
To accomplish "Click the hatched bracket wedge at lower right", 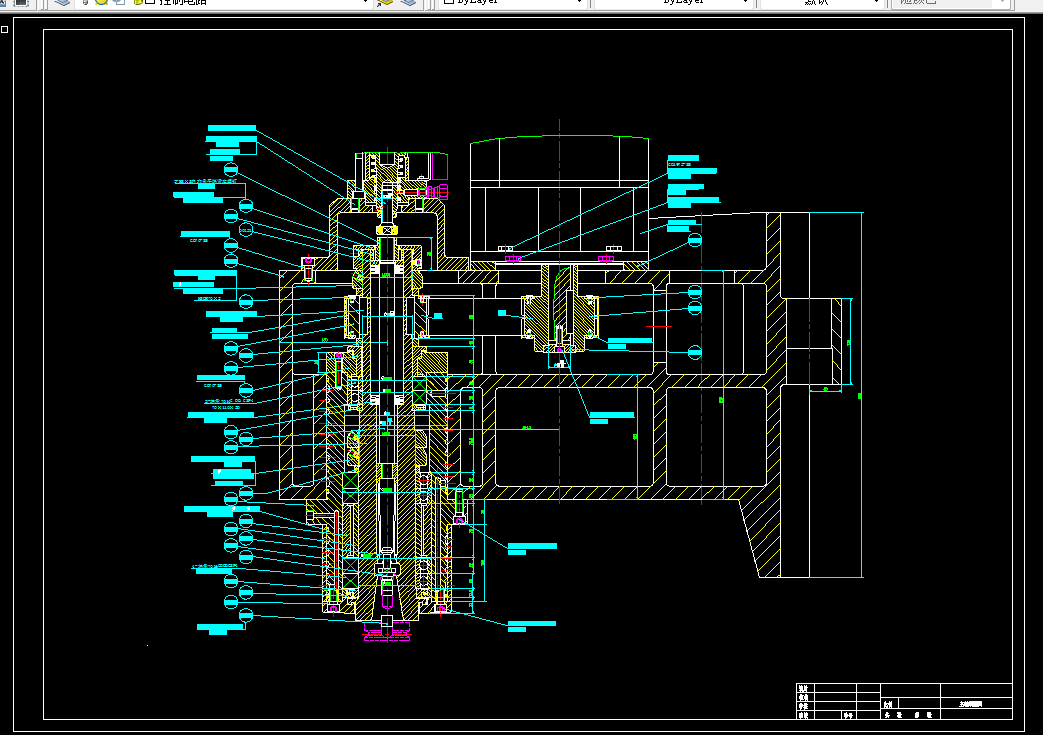I will point(762,537).
